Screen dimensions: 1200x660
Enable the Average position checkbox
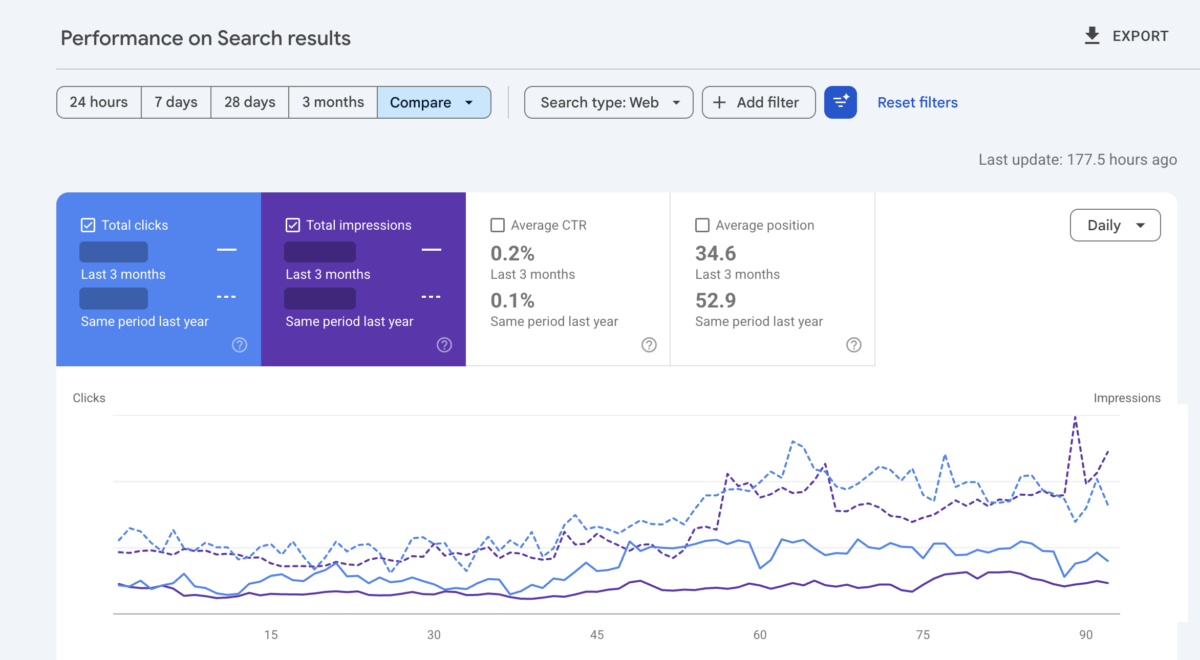pos(702,225)
